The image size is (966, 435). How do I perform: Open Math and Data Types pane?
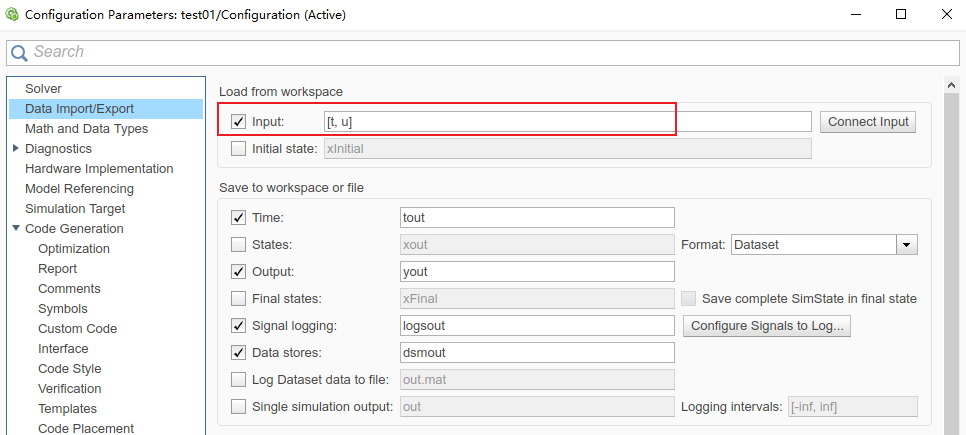coord(86,129)
